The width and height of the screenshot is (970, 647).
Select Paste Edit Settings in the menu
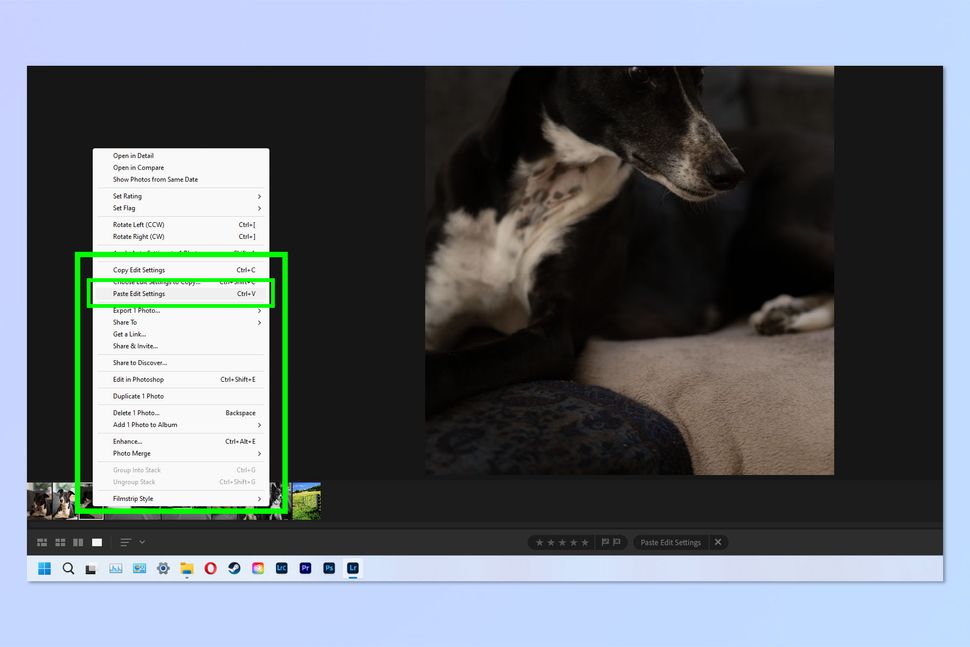coord(160,294)
